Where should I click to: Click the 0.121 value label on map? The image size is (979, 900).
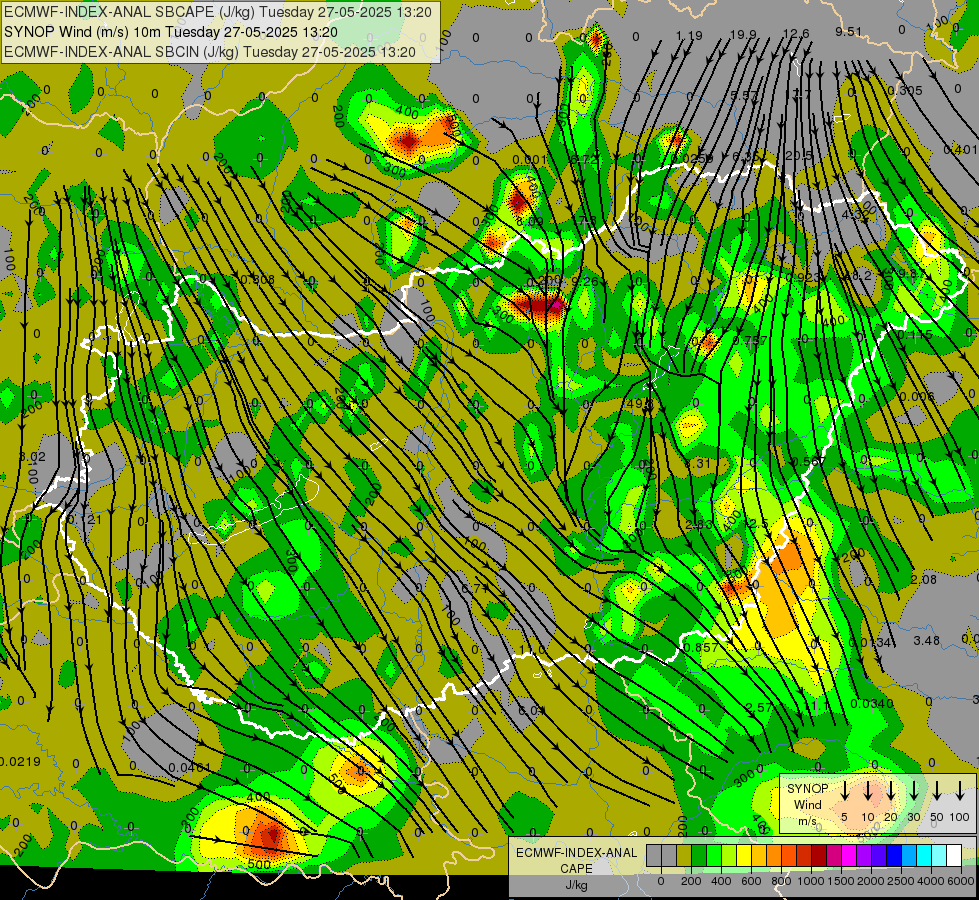click(84, 519)
